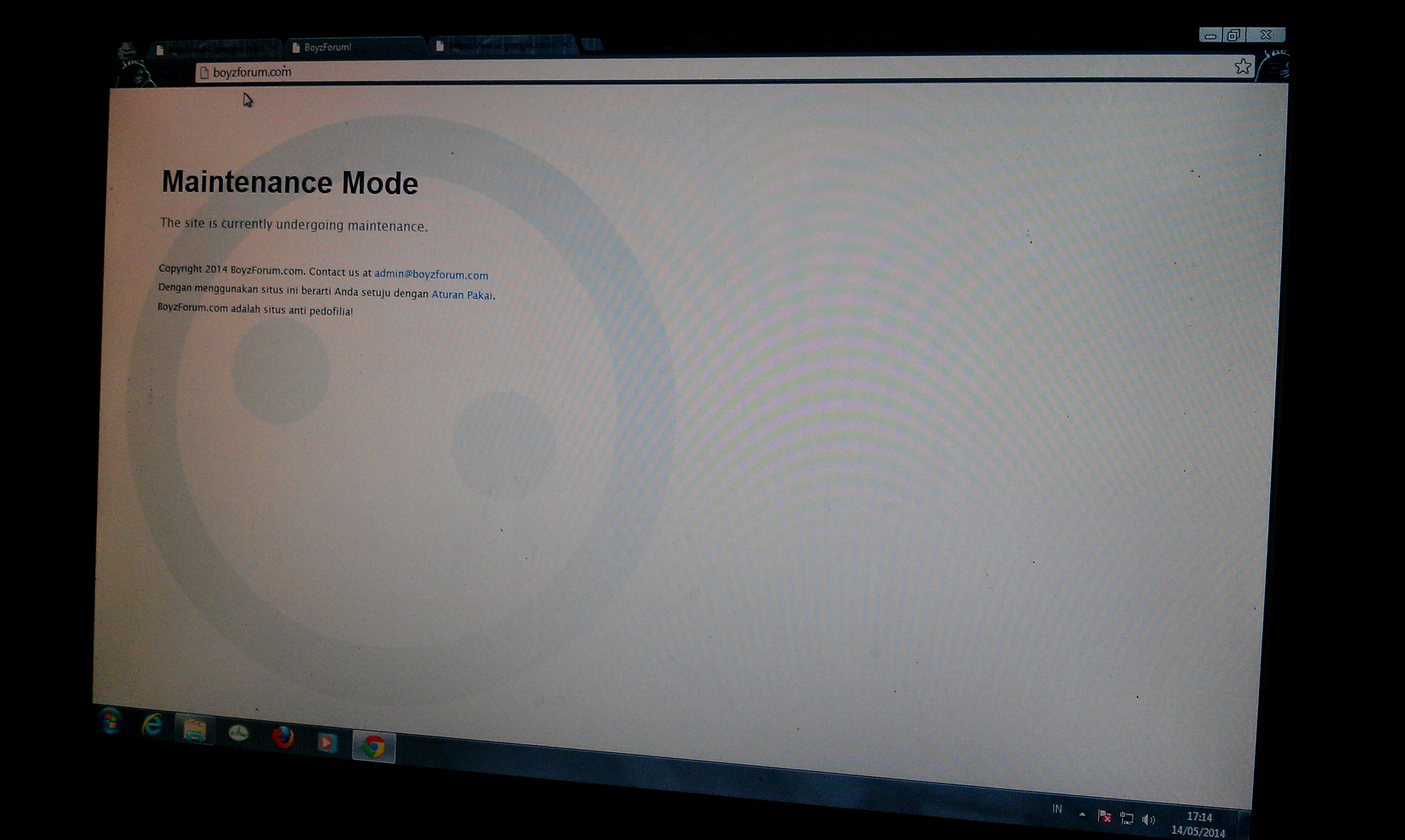Click the admin@boyzforum.com email link
Image resolution: width=1405 pixels, height=840 pixels.
pyautogui.click(x=431, y=275)
